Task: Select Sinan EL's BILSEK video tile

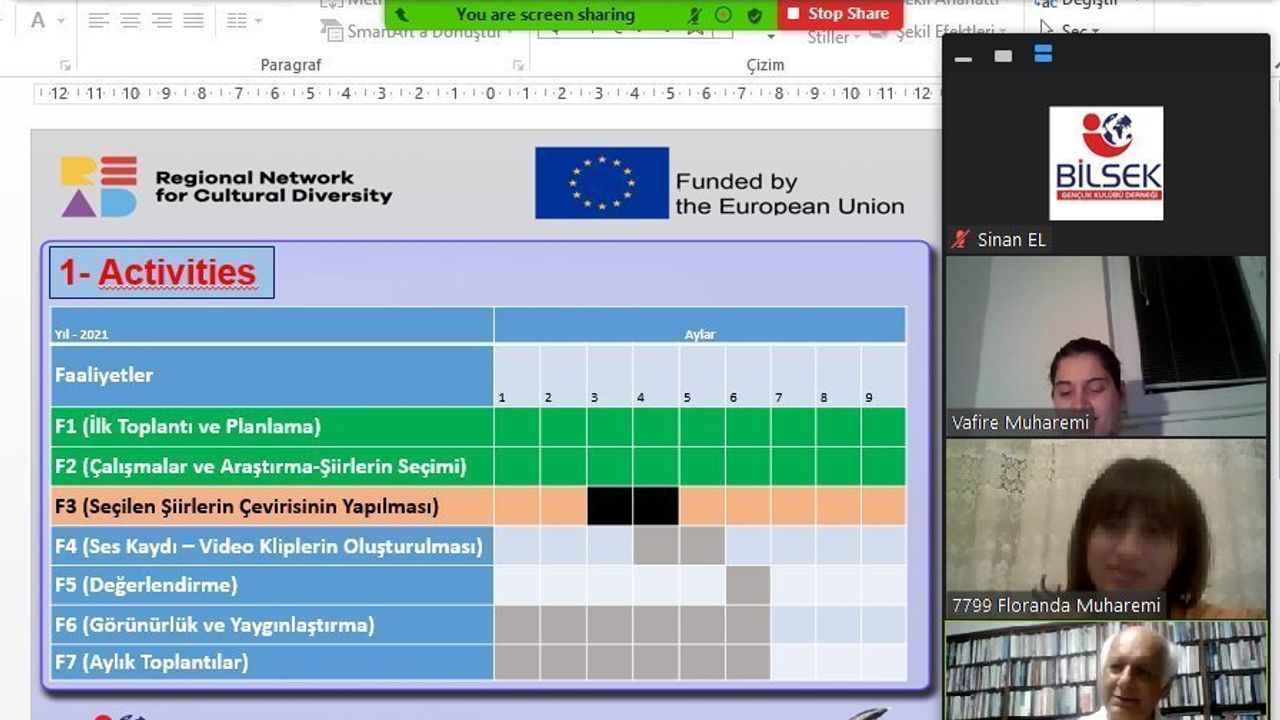Action: tap(1106, 163)
